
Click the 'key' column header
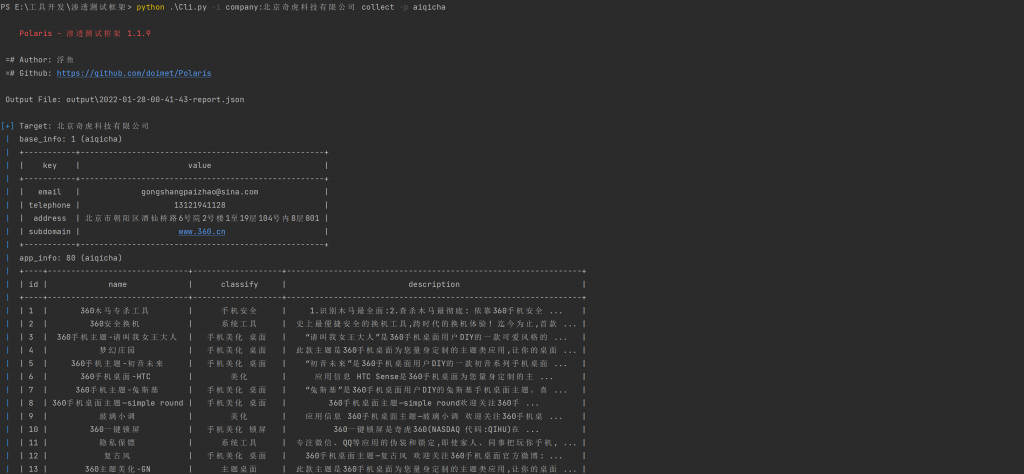click(x=50, y=165)
